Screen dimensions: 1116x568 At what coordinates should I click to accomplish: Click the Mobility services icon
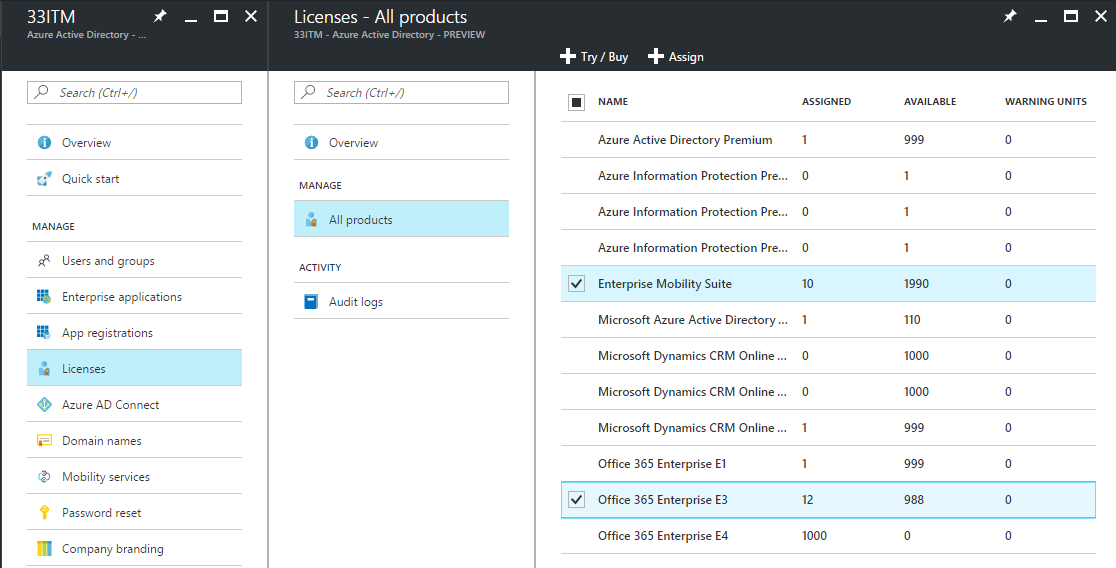(x=44, y=477)
